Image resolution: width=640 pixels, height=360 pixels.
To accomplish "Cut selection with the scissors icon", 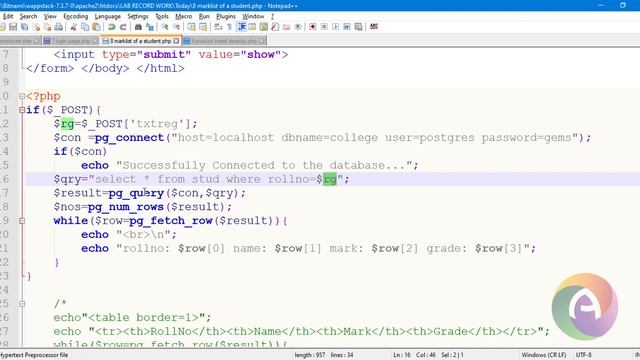I will [73, 27].
